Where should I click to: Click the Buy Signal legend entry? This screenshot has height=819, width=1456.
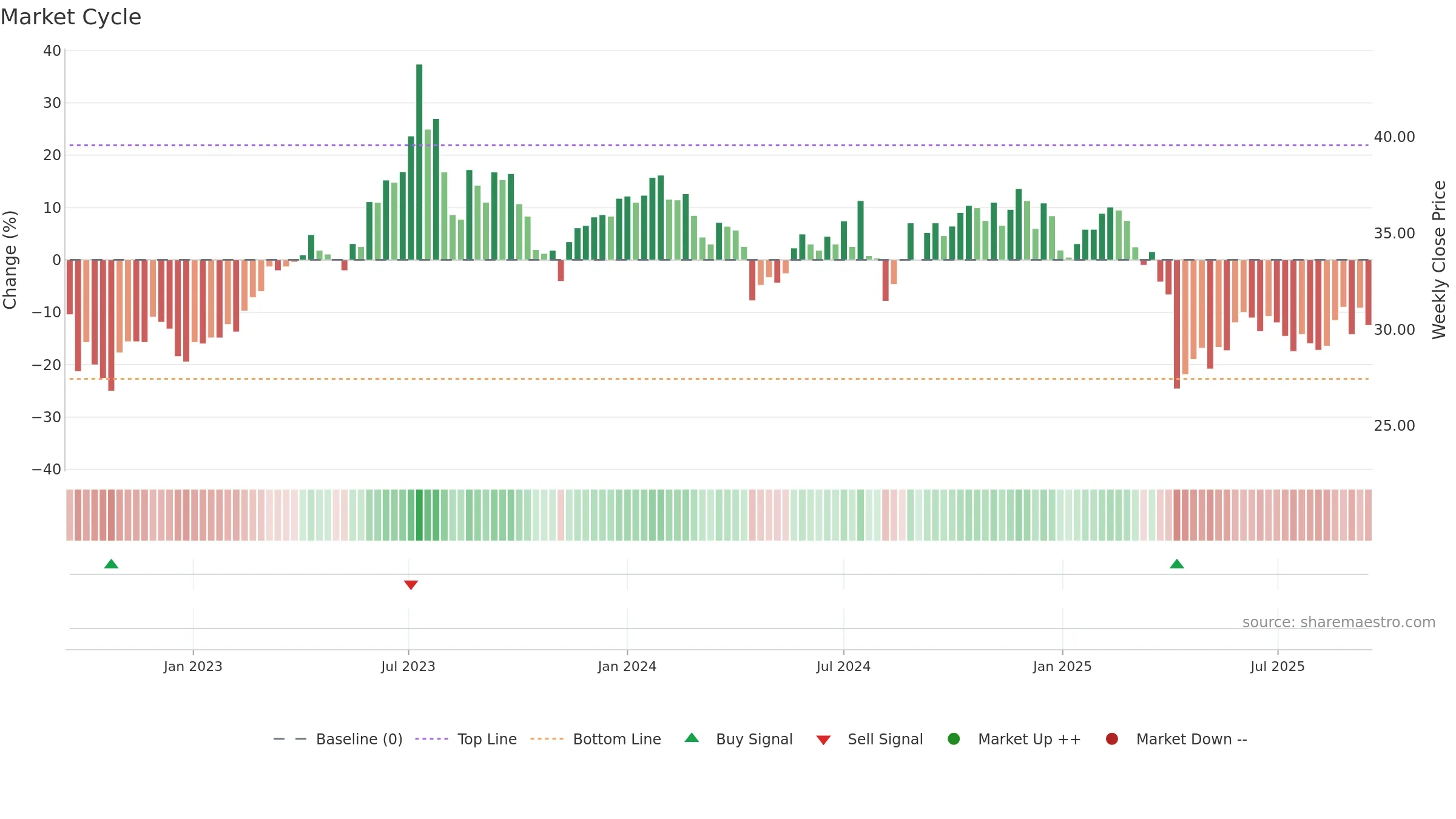pyautogui.click(x=738, y=739)
